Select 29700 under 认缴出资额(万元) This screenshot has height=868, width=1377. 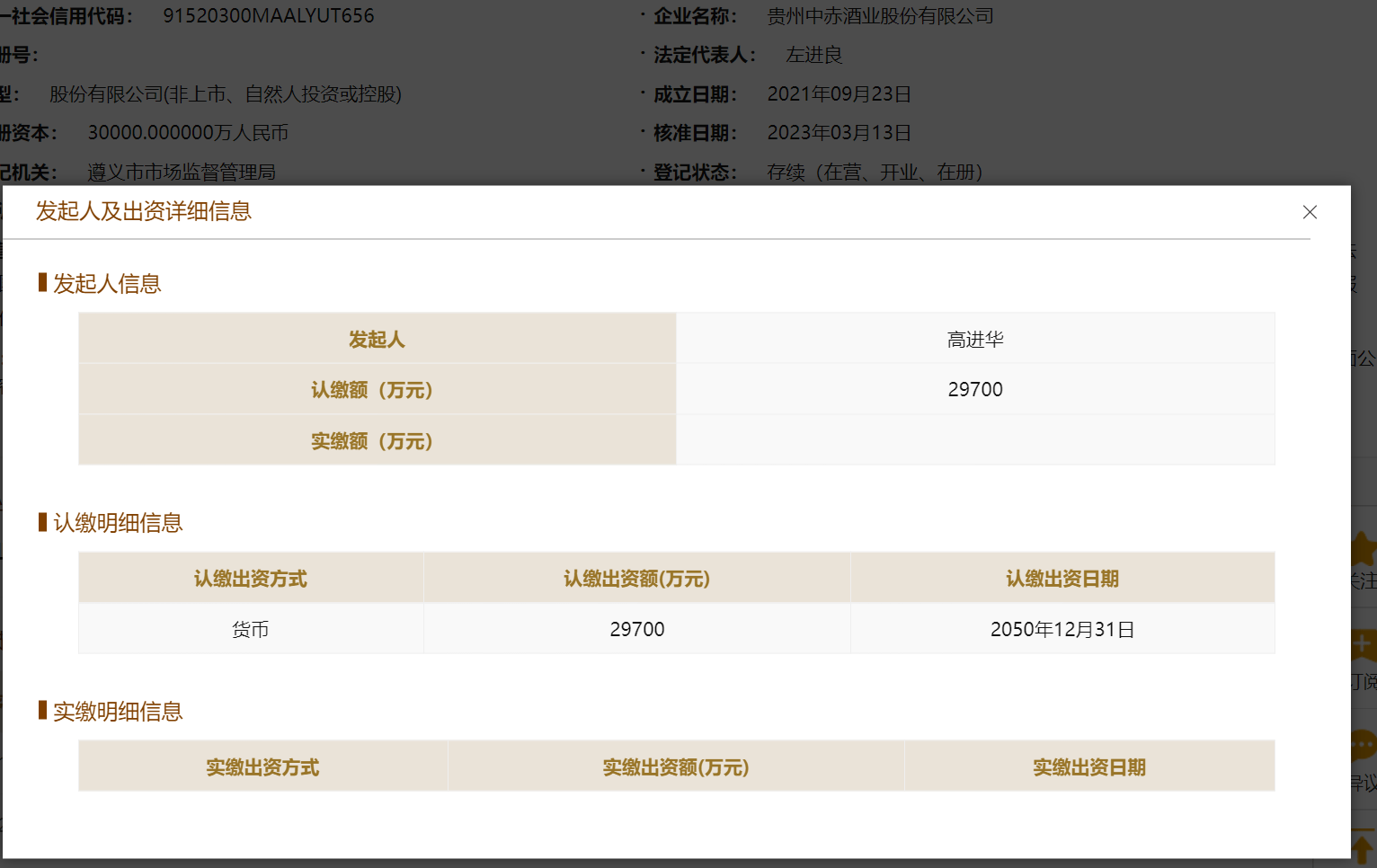tap(637, 629)
